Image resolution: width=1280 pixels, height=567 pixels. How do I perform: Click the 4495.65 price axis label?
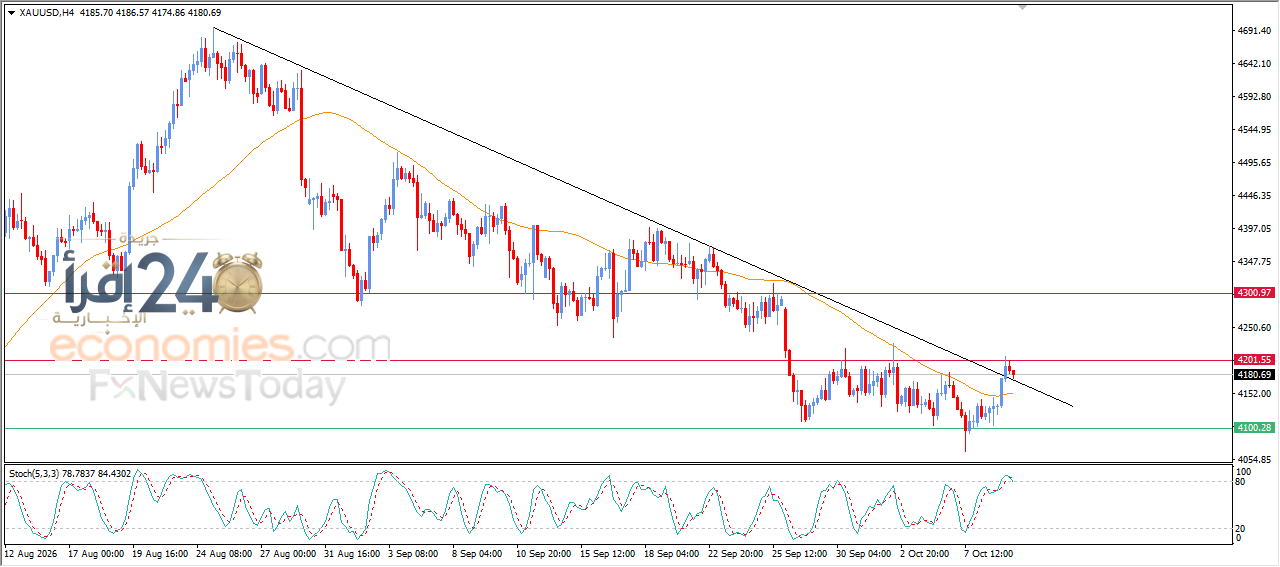(1254, 163)
